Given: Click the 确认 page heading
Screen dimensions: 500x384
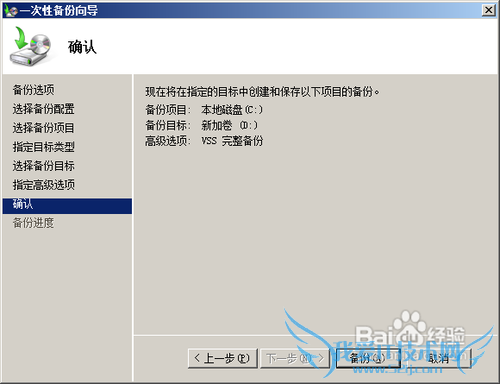Looking at the screenshot, I should click(82, 47).
